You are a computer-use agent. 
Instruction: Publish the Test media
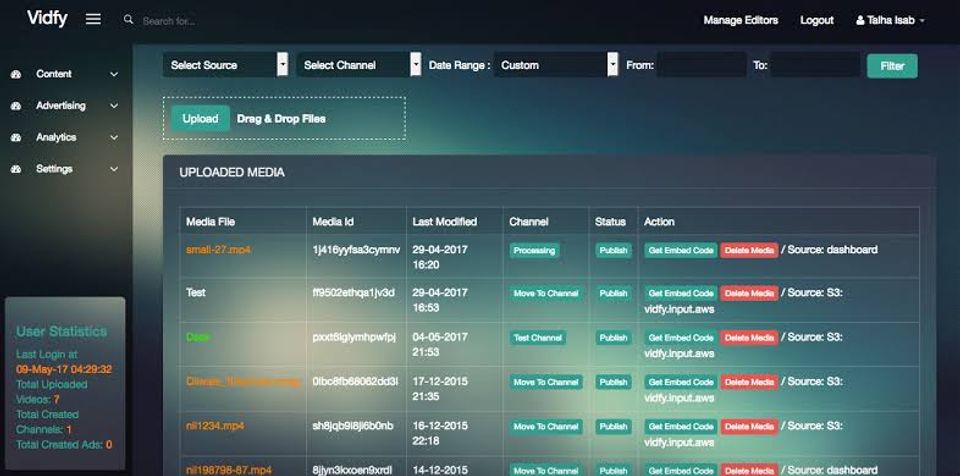click(613, 293)
